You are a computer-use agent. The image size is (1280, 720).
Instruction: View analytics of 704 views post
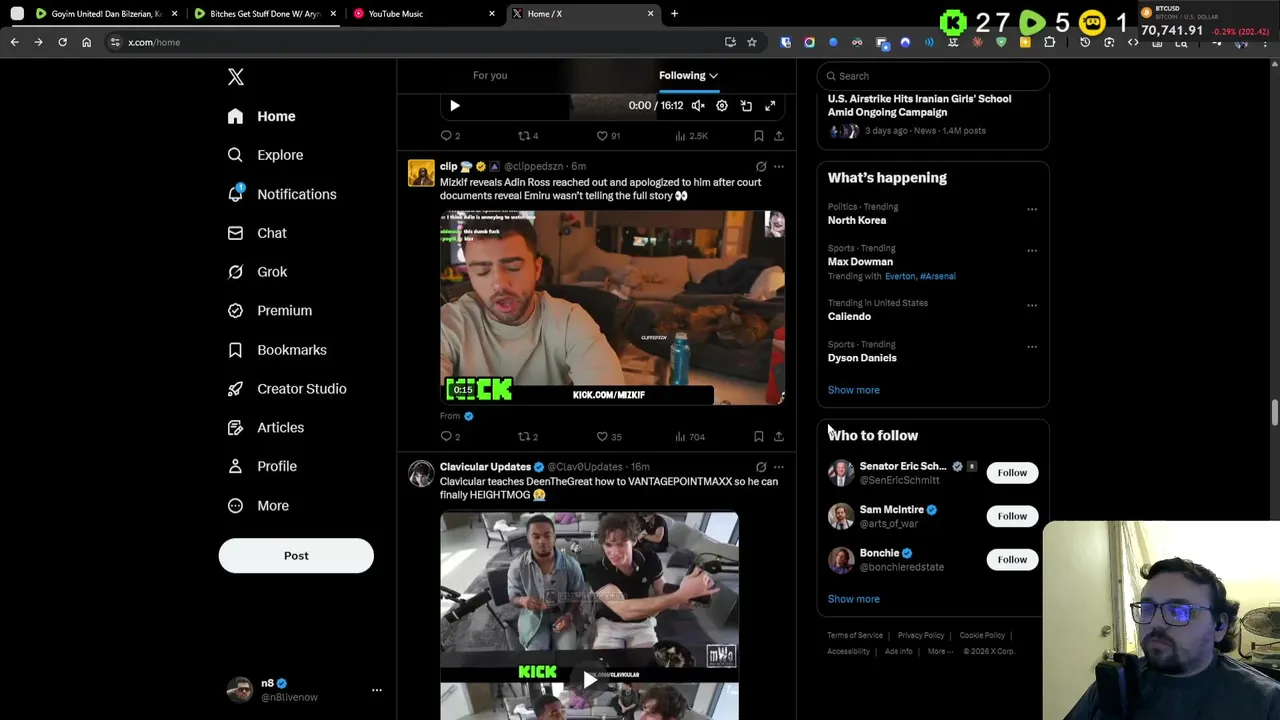(690, 437)
